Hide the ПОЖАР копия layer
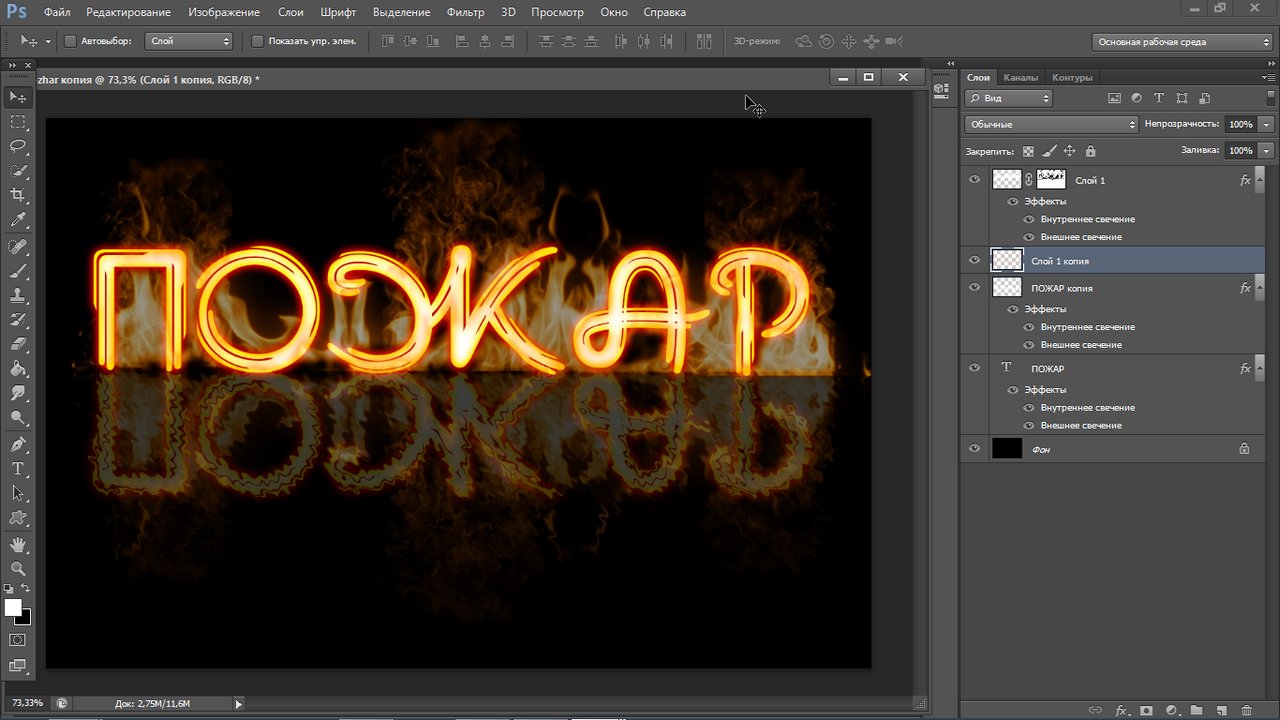This screenshot has height=720, width=1280. (975, 287)
